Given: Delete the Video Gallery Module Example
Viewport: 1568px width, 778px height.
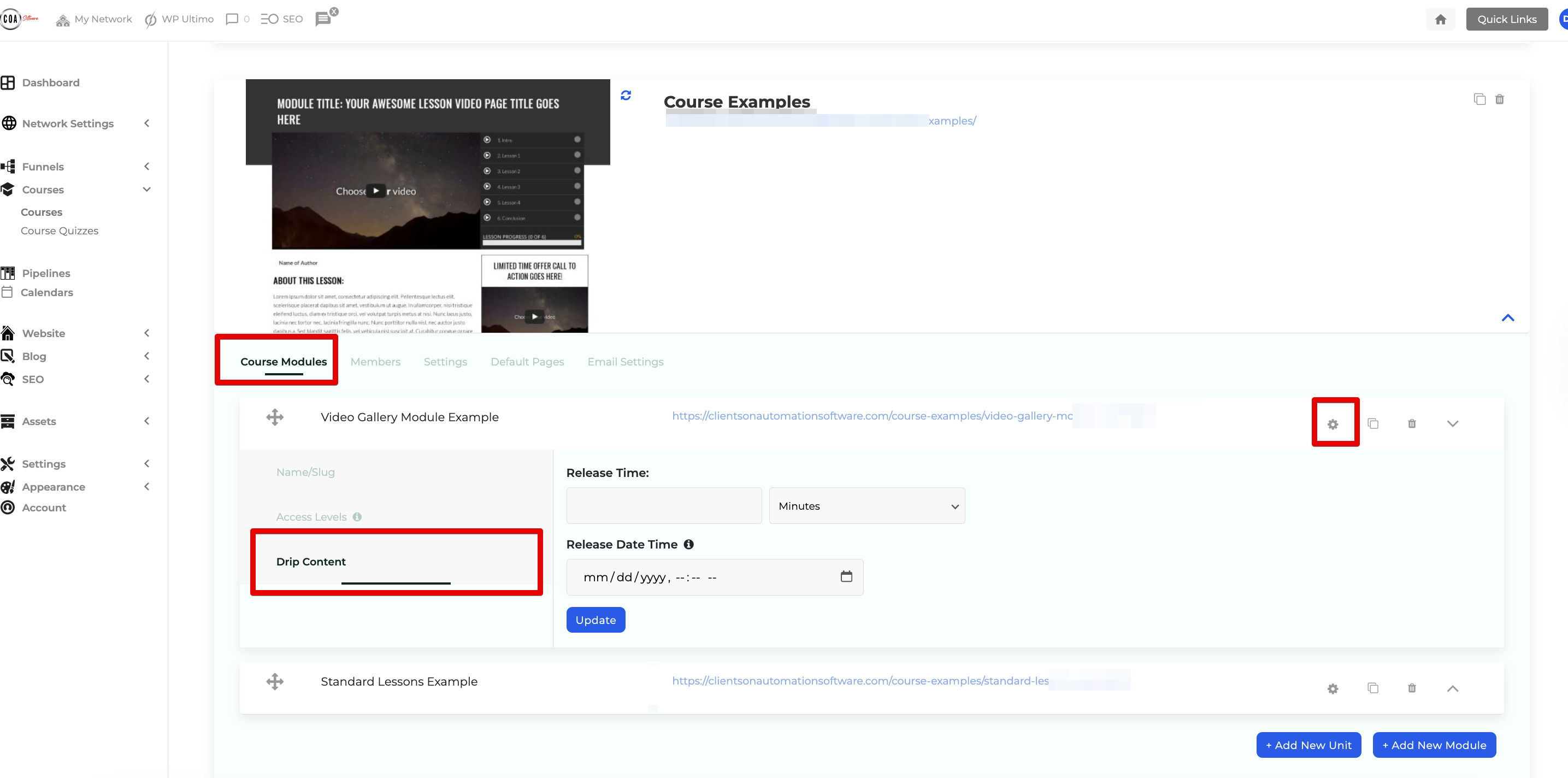Looking at the screenshot, I should [x=1412, y=423].
